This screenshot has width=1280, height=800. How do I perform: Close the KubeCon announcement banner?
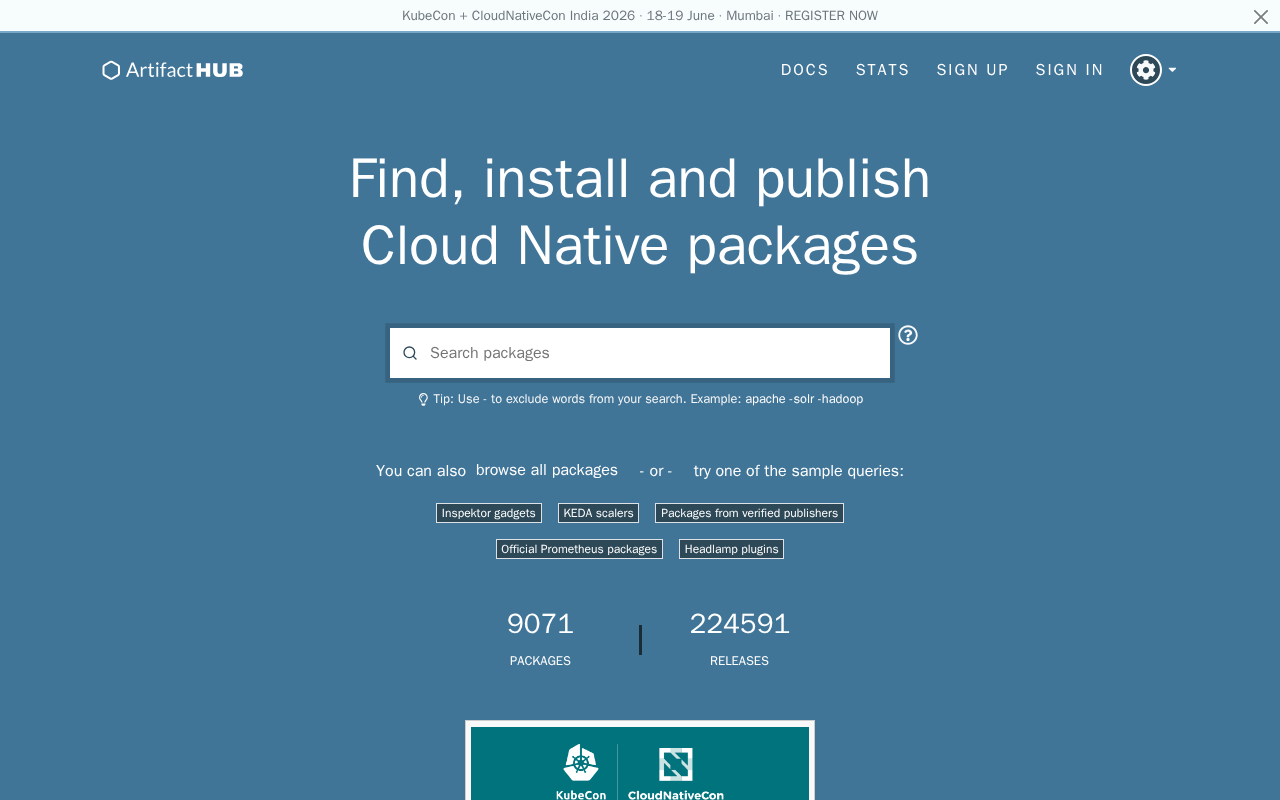[1261, 16]
